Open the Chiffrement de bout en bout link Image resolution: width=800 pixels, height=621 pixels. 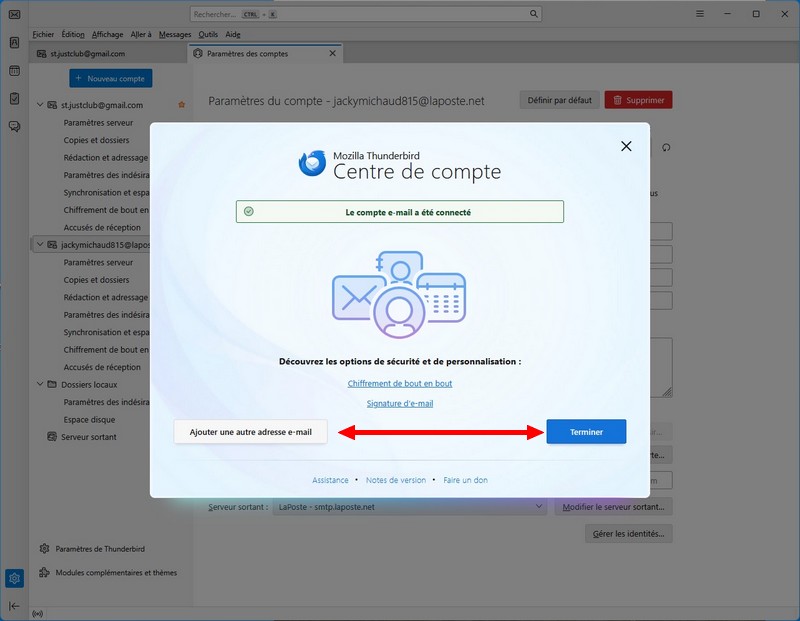pos(400,383)
